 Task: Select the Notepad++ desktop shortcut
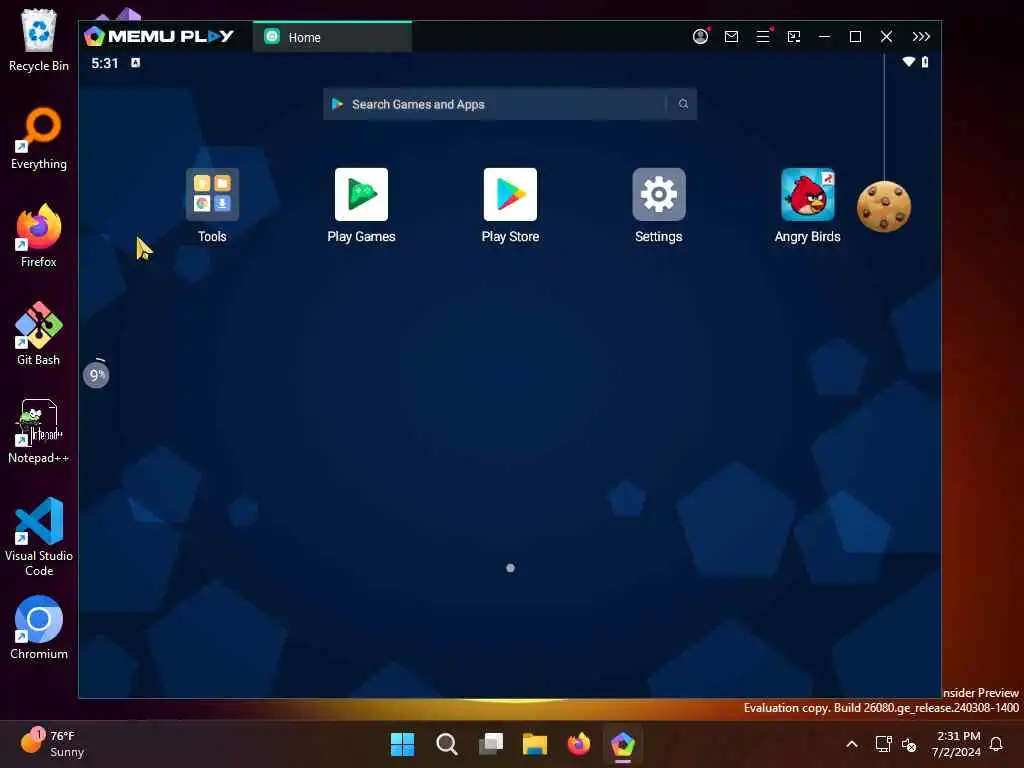(39, 432)
